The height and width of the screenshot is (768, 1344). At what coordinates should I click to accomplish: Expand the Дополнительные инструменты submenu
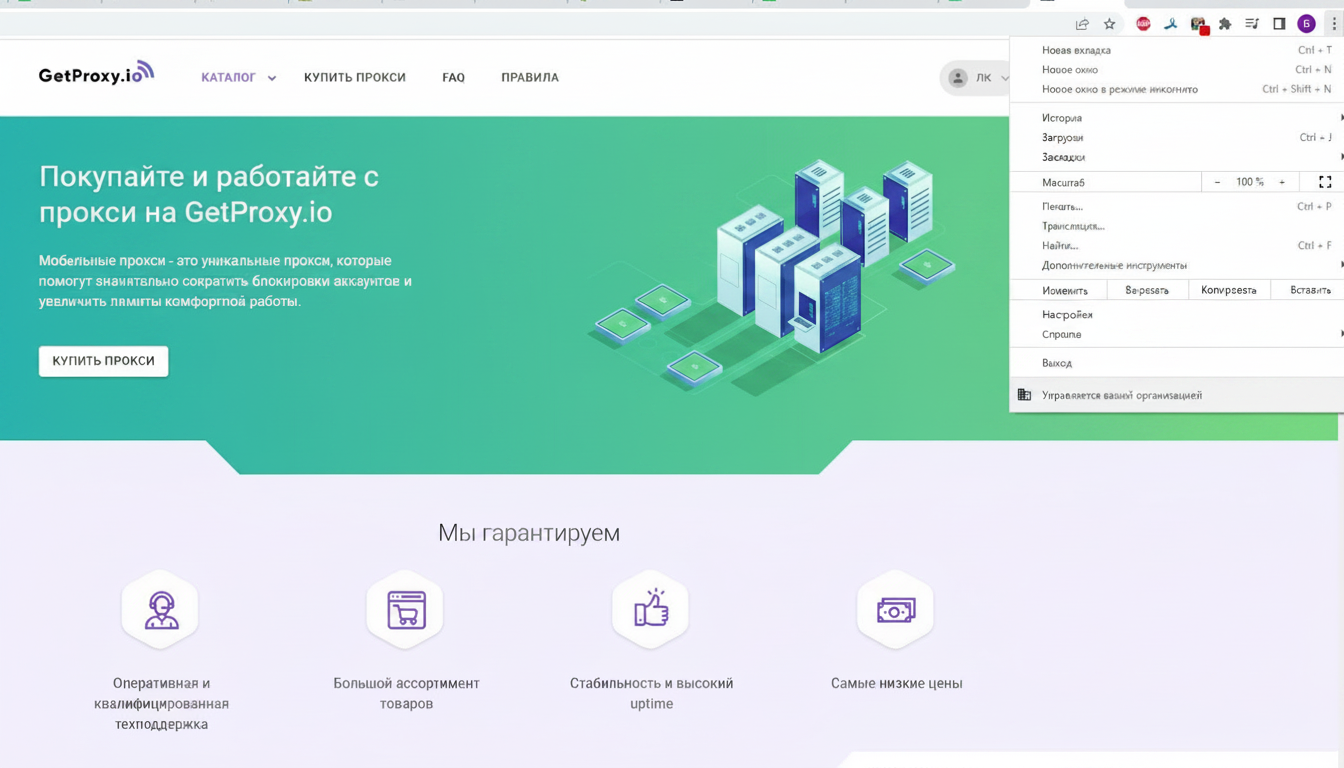[1177, 265]
